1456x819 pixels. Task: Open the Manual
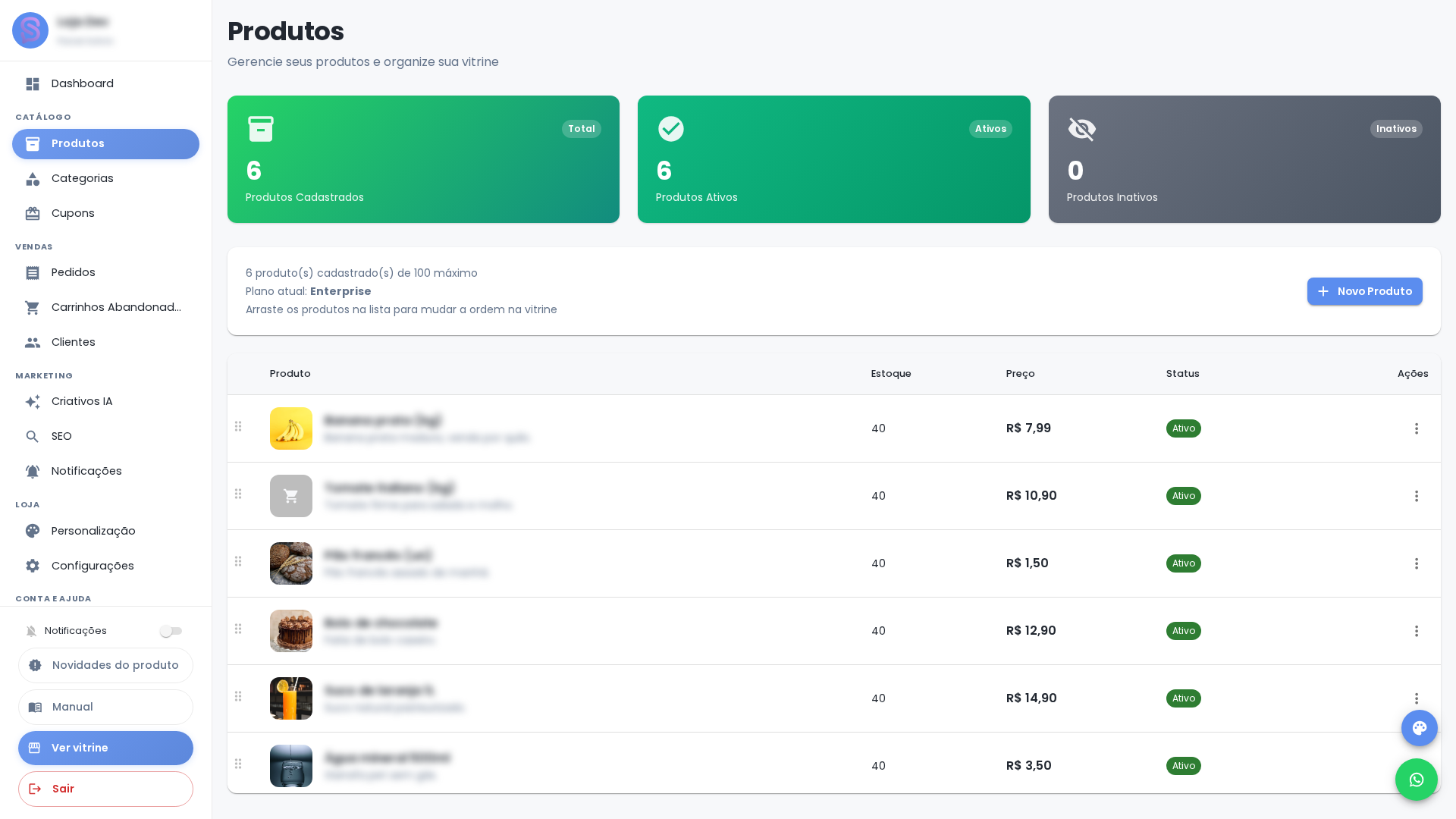click(x=105, y=708)
